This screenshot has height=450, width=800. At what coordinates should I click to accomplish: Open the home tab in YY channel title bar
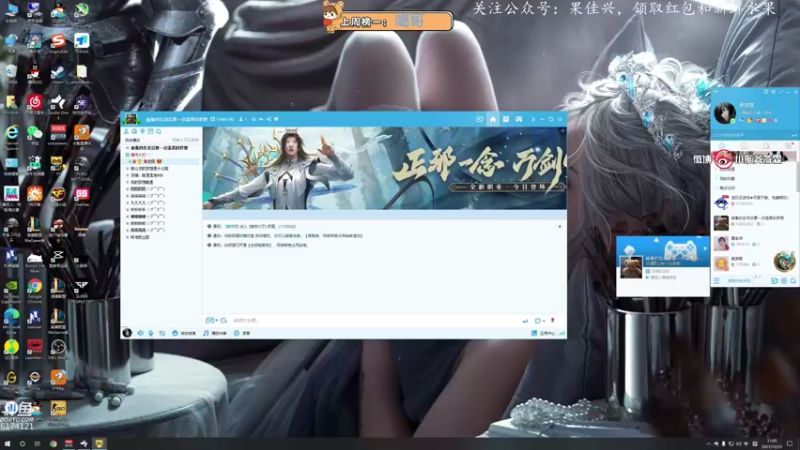[492, 119]
